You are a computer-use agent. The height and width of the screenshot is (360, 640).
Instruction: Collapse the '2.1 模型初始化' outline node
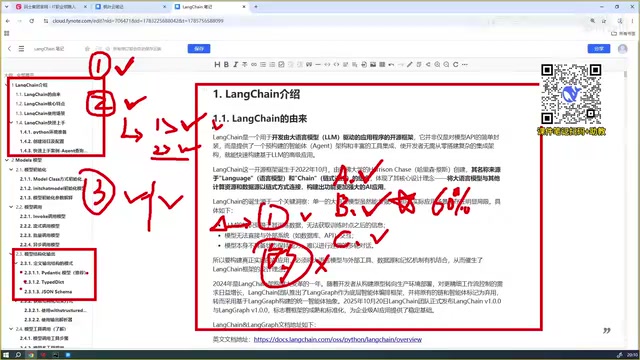click(11, 169)
